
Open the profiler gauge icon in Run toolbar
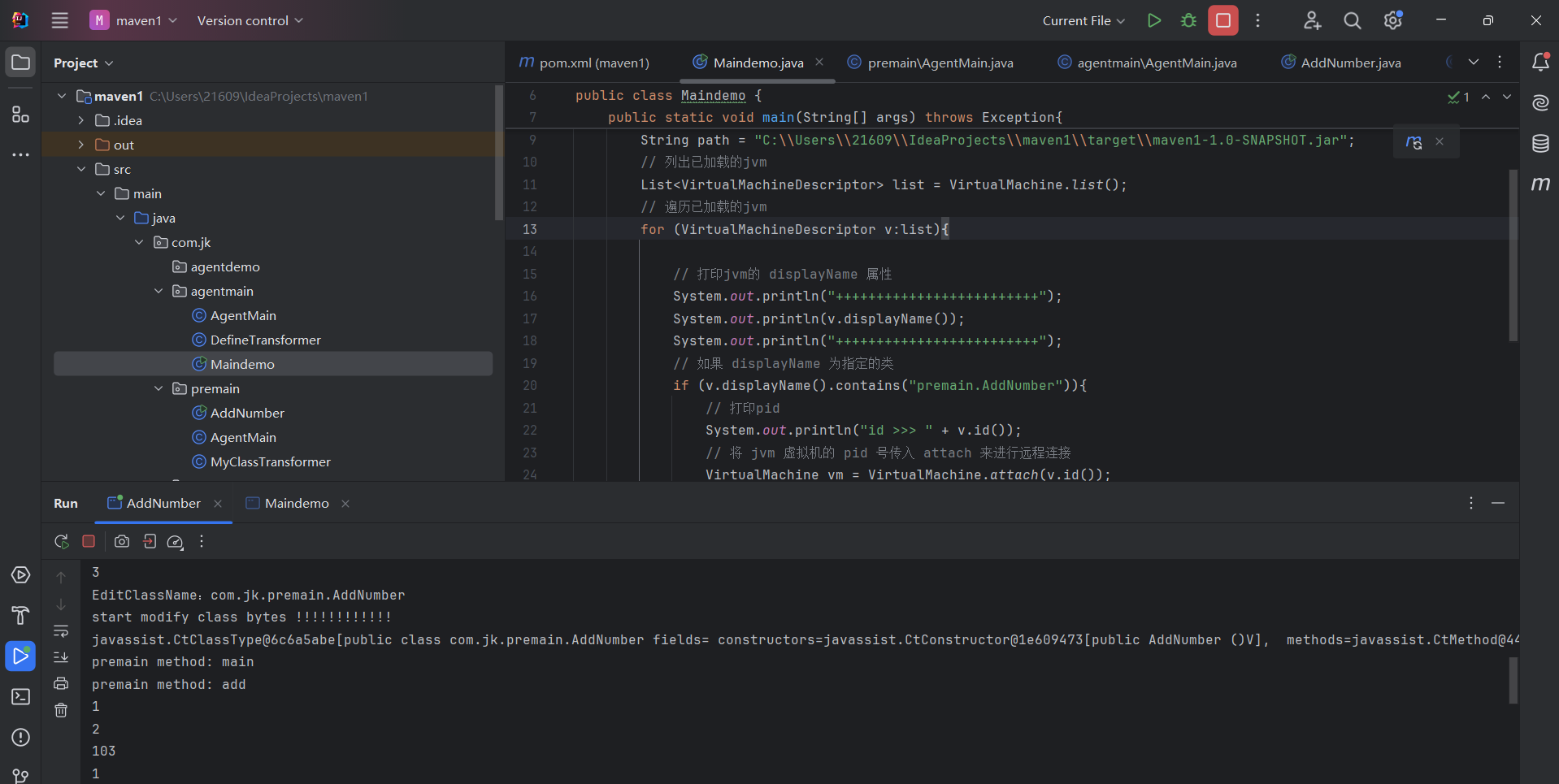click(175, 541)
